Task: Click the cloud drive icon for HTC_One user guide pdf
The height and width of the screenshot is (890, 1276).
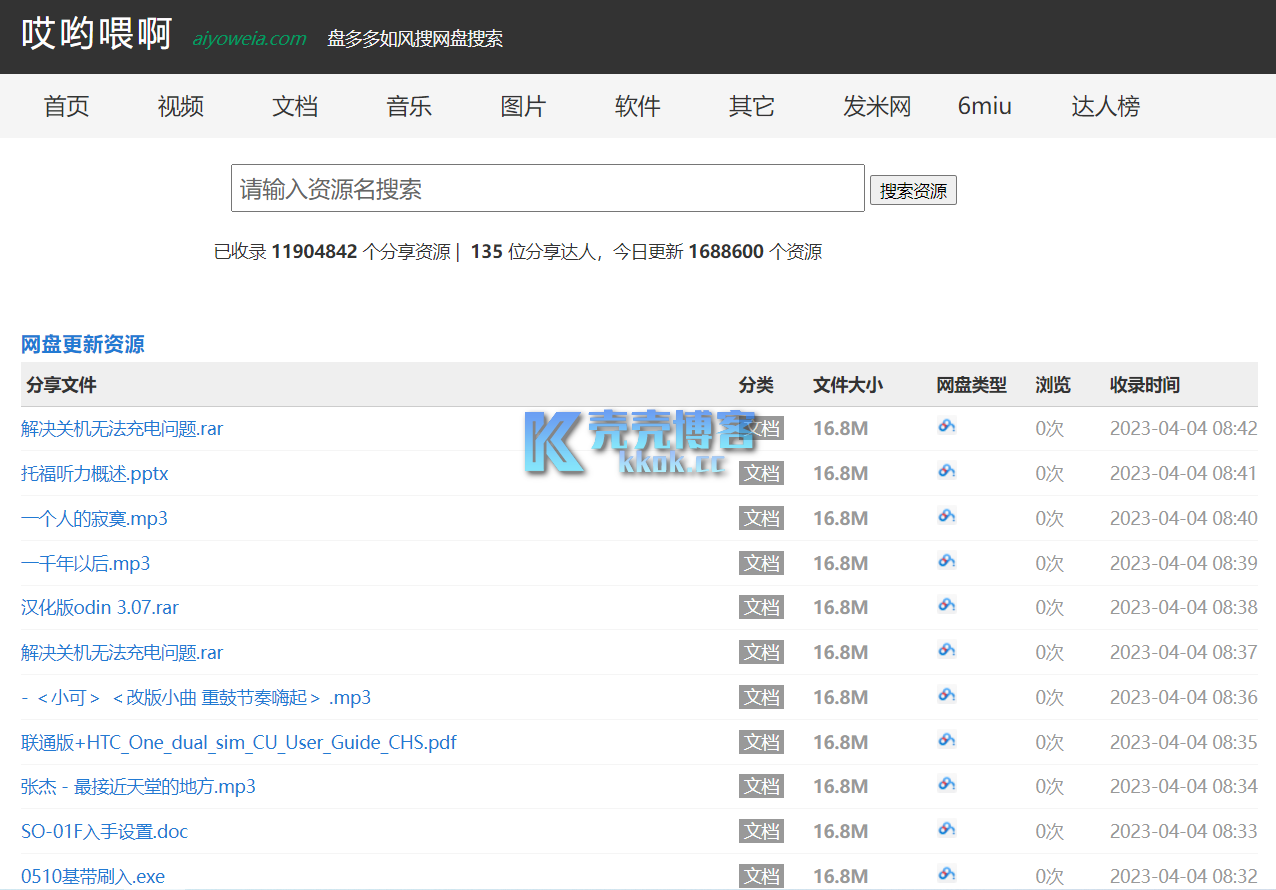Action: pos(946,740)
